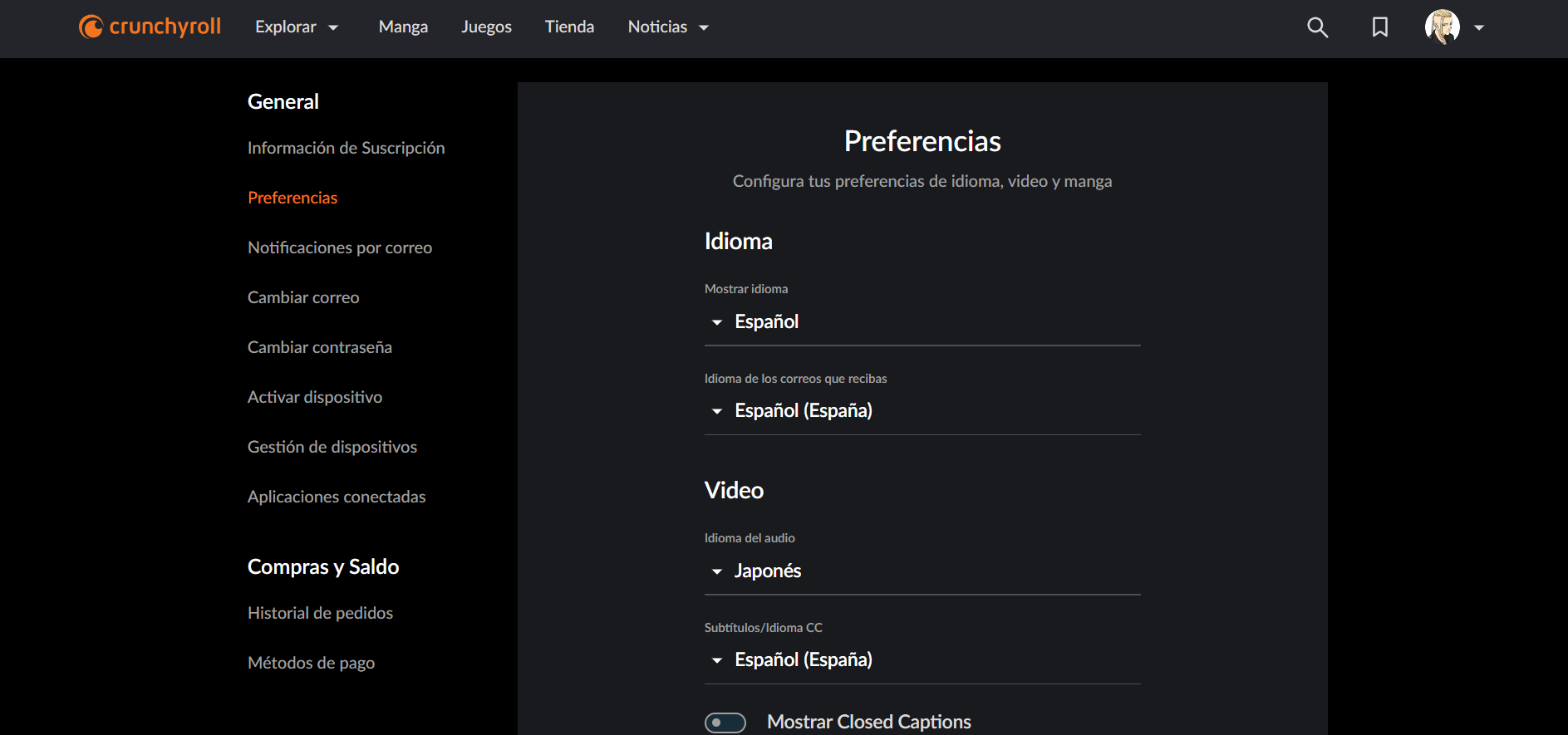Open Juegos in the navigation bar
Screen dimensions: 1568x735
pos(486,27)
